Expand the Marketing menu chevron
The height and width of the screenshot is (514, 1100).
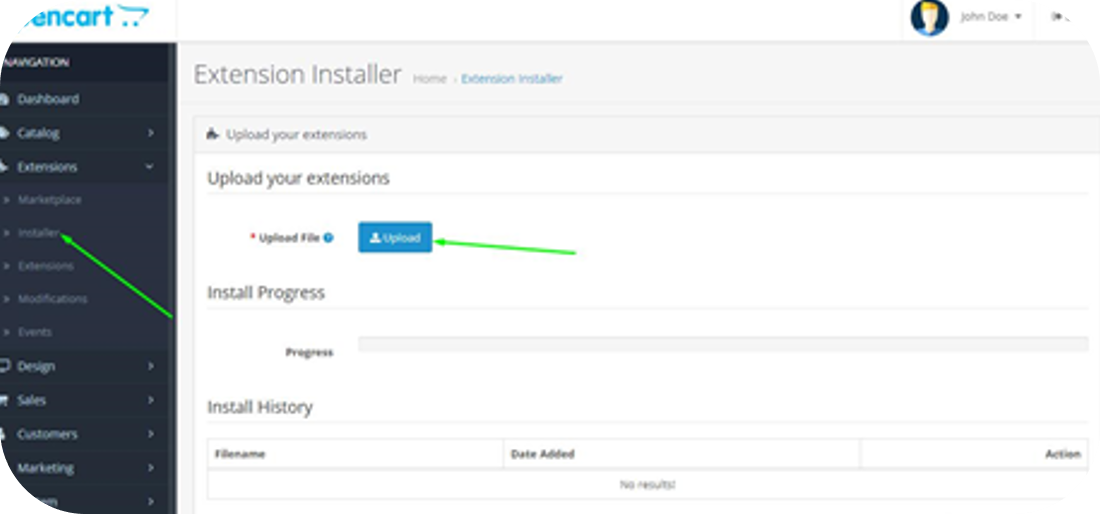[150, 468]
